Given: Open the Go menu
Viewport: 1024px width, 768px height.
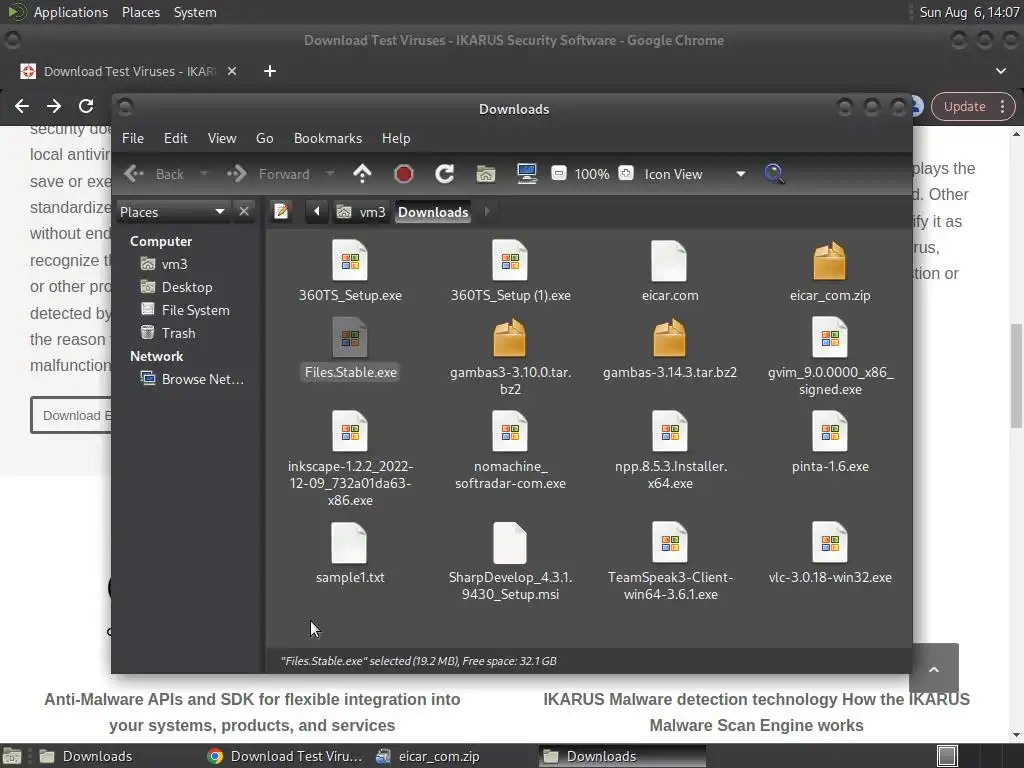Looking at the screenshot, I should pos(264,138).
